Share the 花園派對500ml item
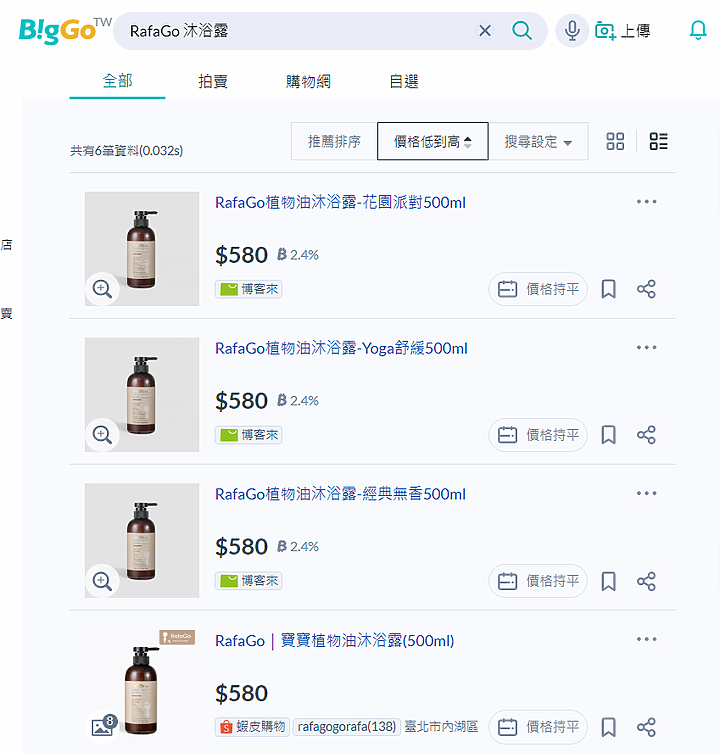This screenshot has height=753, width=720. point(647,289)
